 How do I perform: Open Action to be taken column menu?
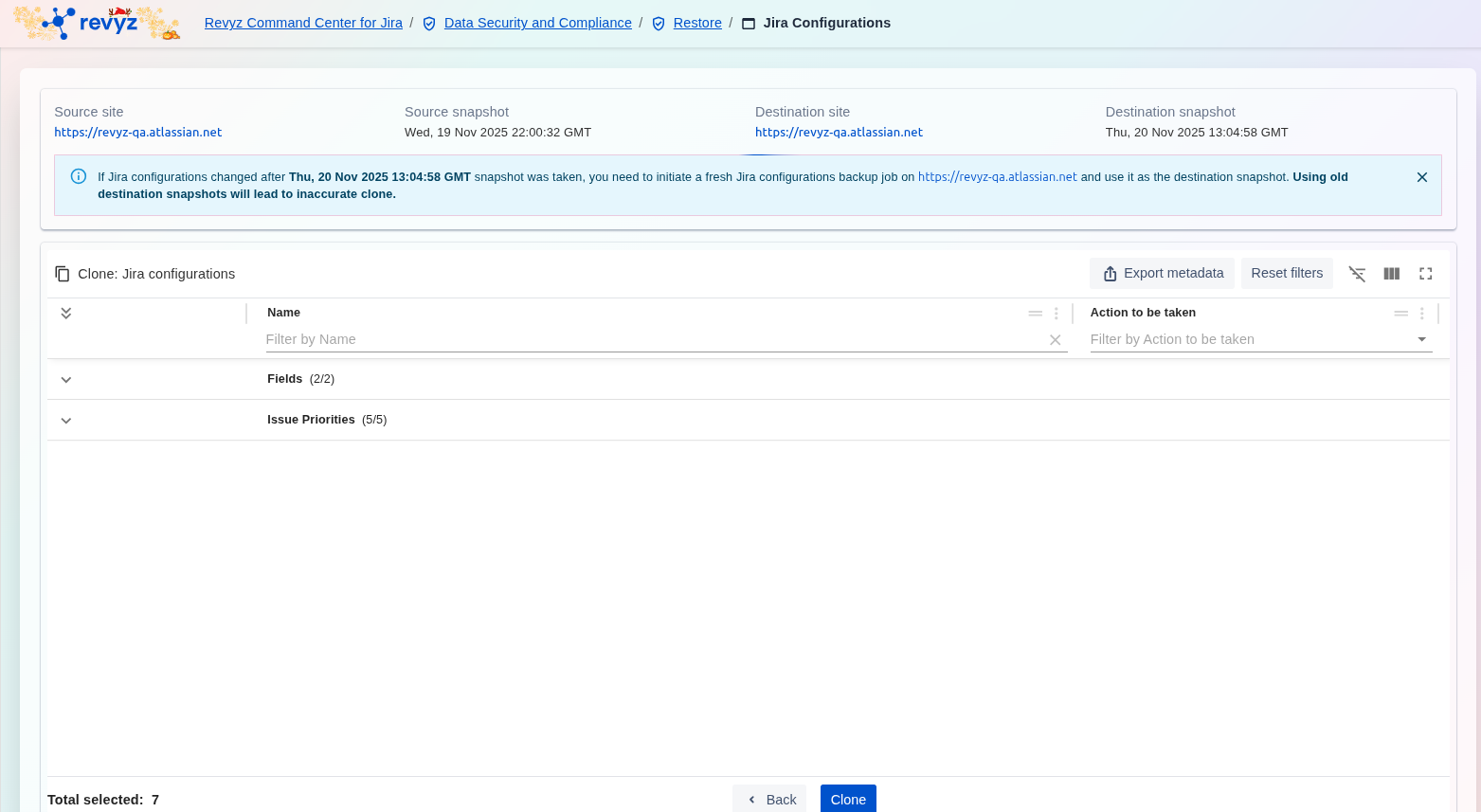tap(1421, 314)
